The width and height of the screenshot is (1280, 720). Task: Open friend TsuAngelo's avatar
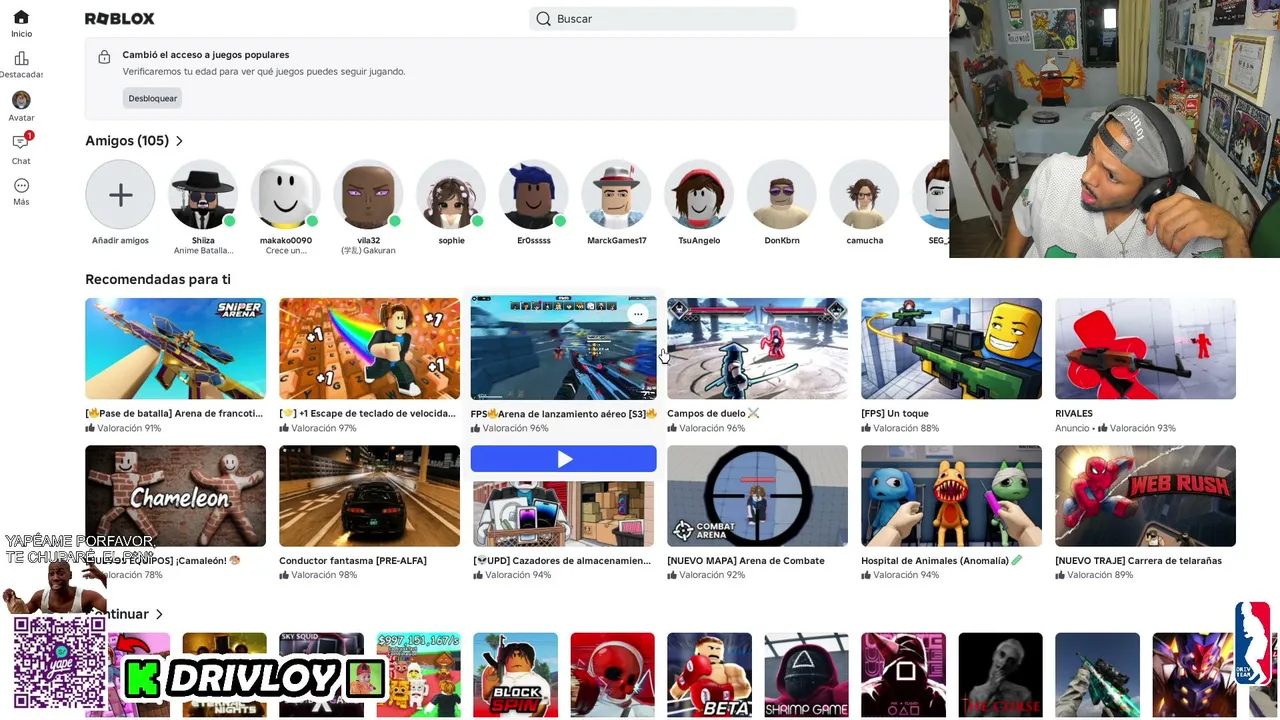tap(699, 195)
